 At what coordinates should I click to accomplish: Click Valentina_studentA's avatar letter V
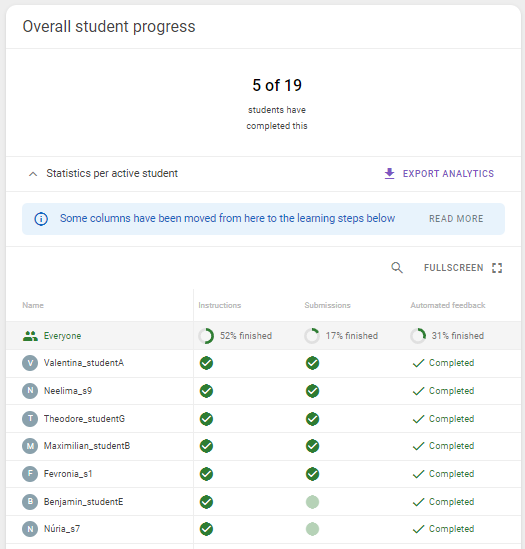(30, 363)
